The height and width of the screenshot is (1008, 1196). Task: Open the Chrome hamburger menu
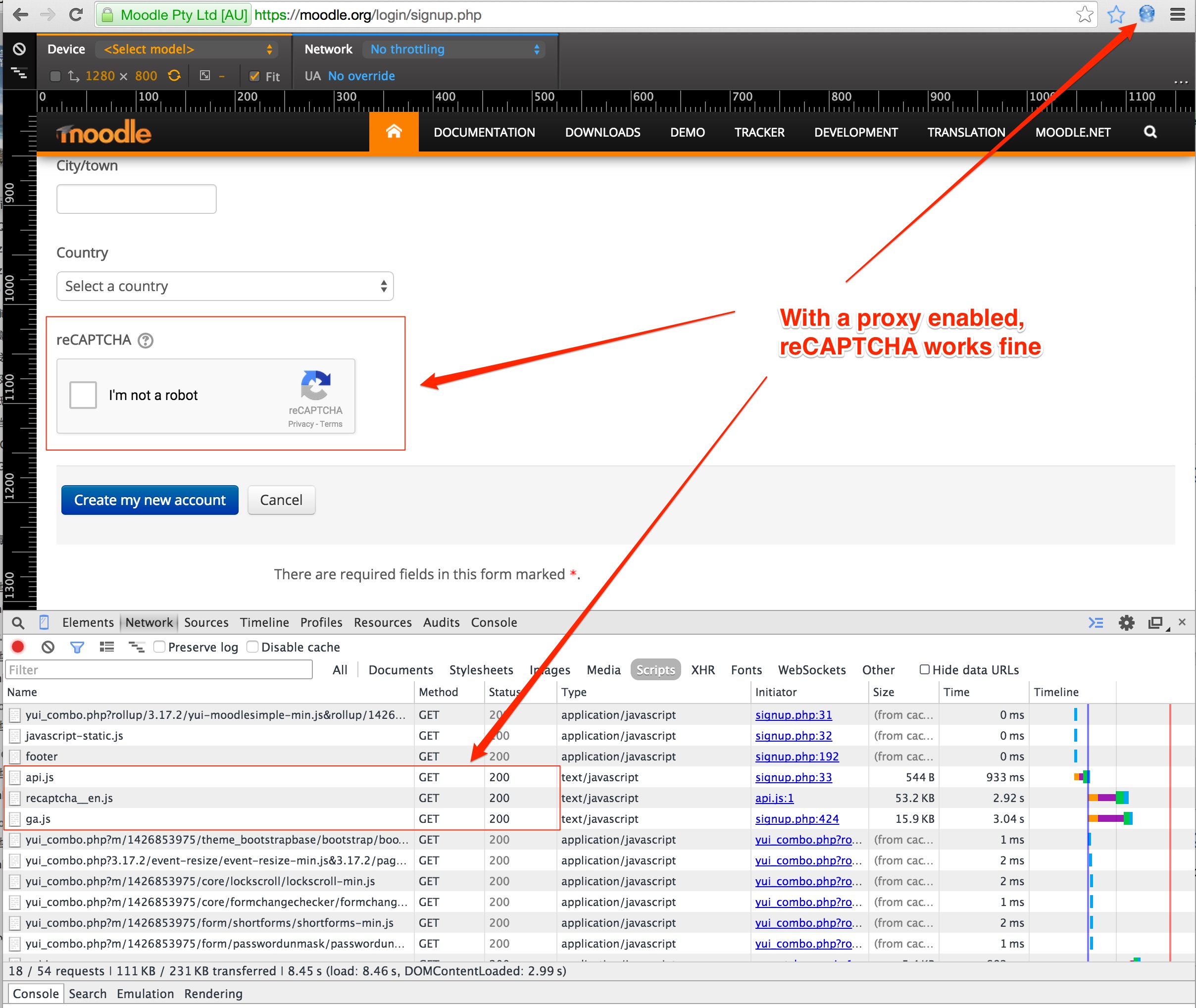1178,14
